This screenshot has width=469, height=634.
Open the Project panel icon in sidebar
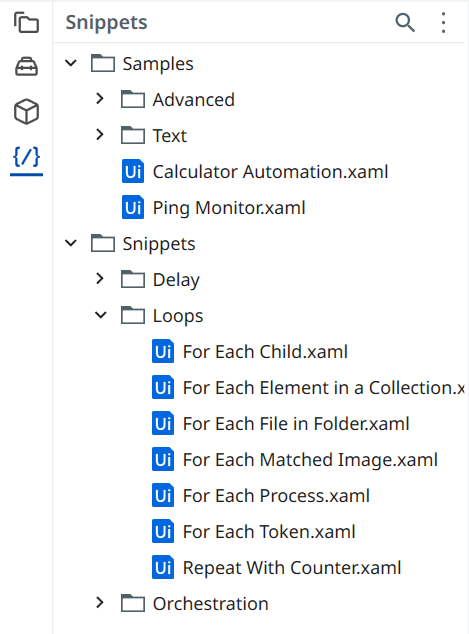point(26,23)
